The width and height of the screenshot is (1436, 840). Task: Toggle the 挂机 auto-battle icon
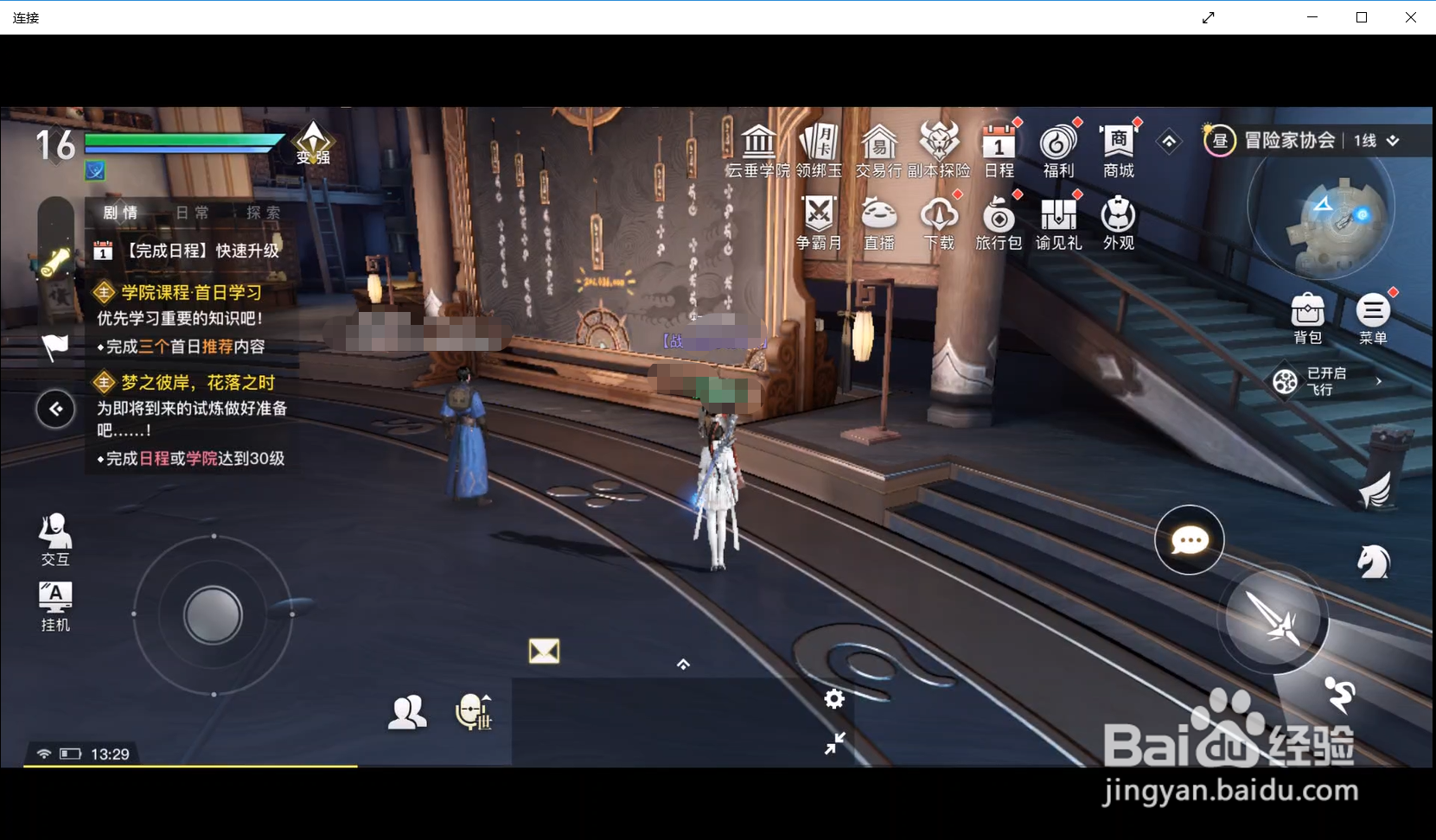pos(55,607)
